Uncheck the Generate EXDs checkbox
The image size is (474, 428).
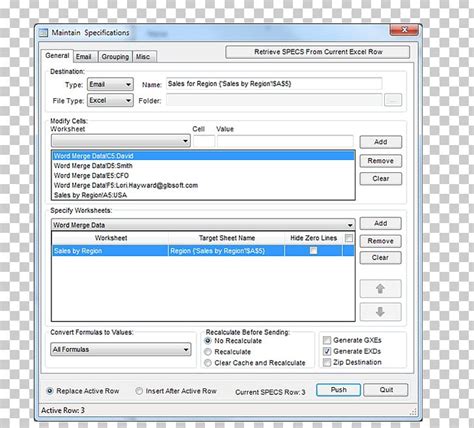(327, 351)
